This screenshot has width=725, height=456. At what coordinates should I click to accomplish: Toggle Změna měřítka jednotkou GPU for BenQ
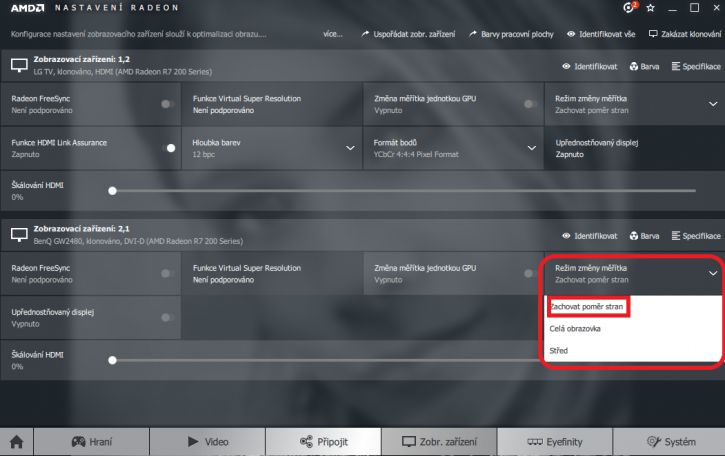[530, 273]
